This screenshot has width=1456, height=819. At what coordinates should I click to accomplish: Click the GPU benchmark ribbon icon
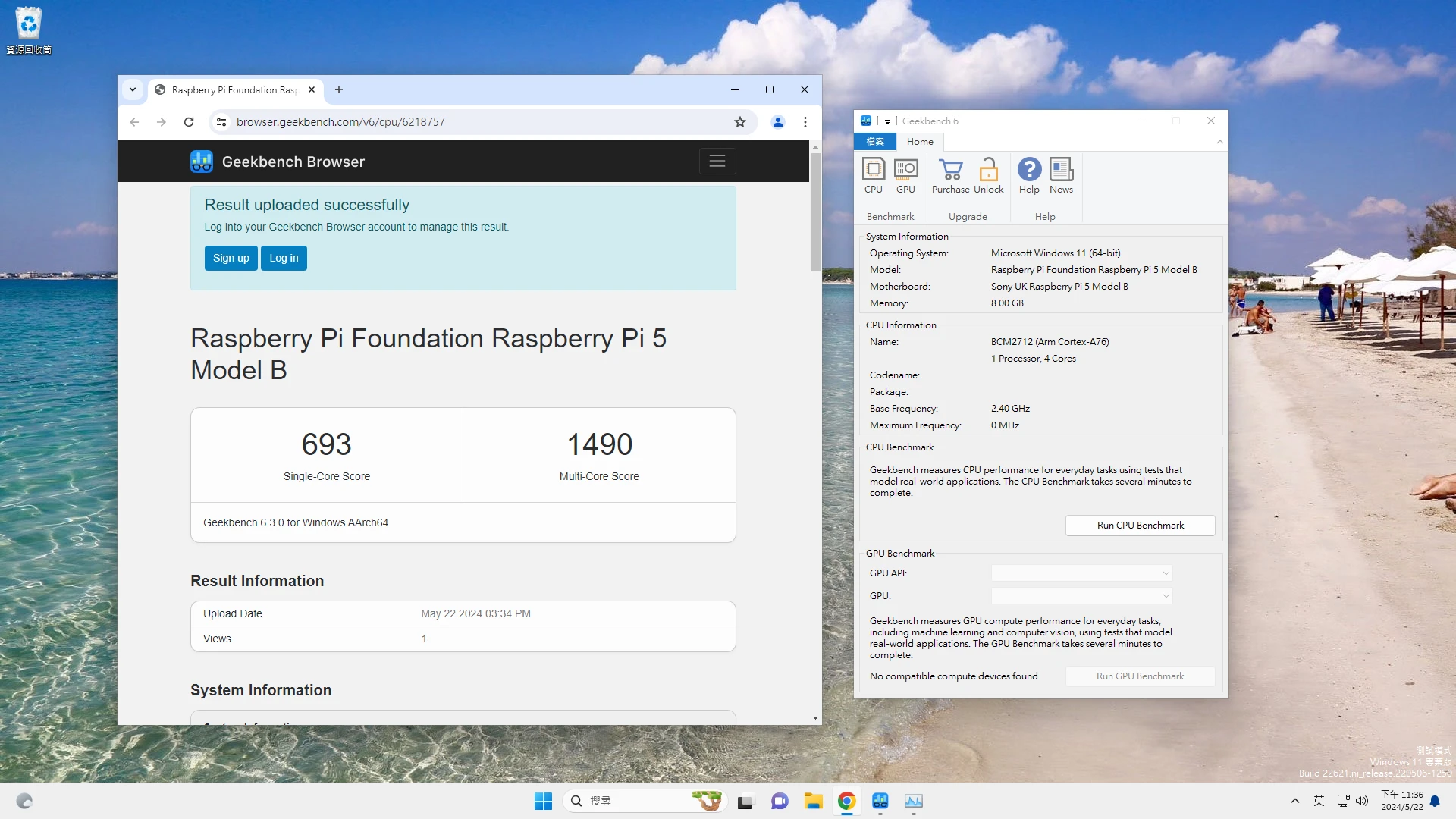(905, 175)
